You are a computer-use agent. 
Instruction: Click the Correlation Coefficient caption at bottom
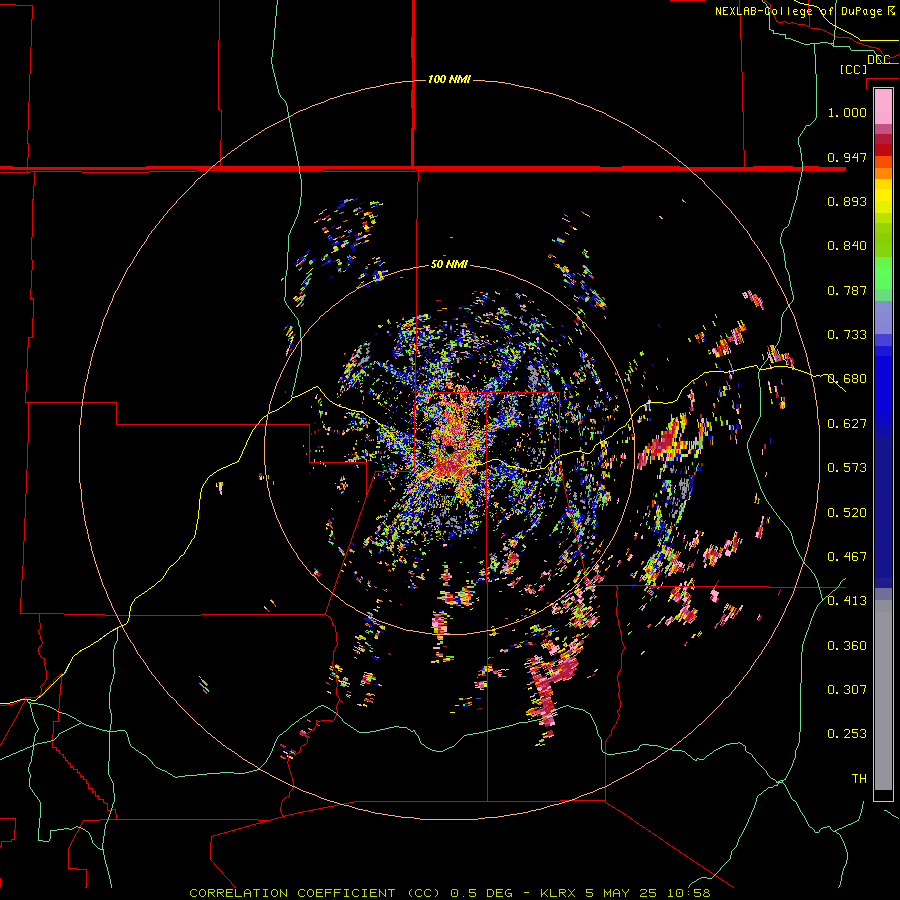450,893
